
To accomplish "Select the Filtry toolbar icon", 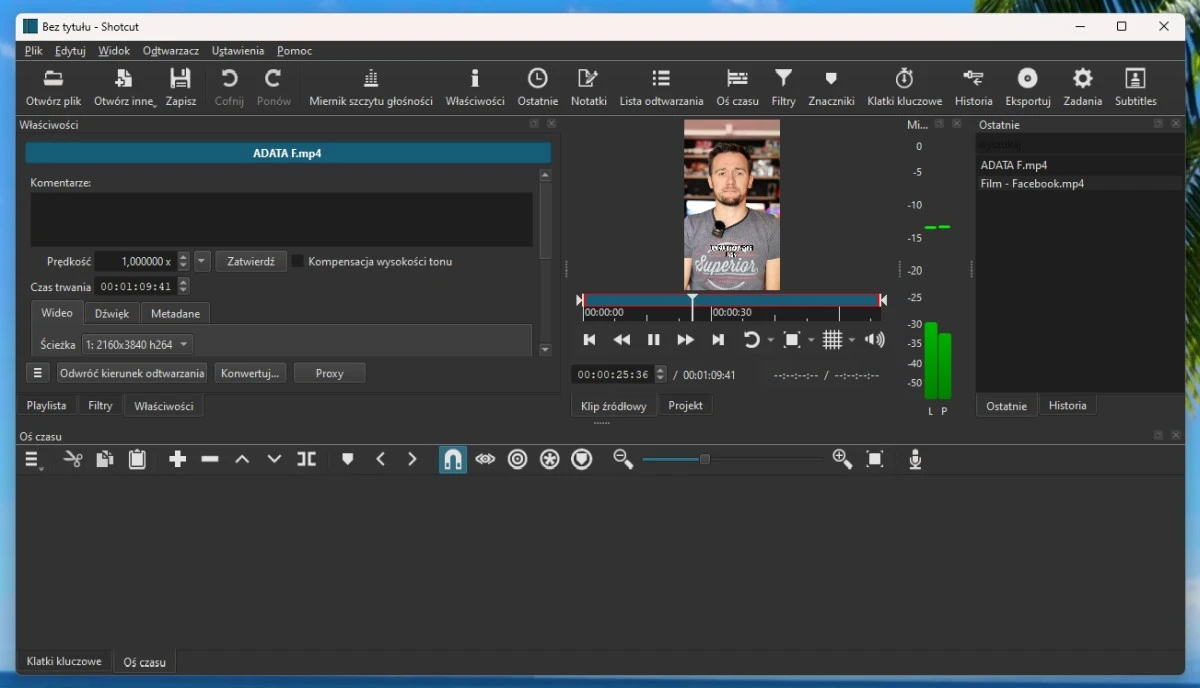I will 783,88.
